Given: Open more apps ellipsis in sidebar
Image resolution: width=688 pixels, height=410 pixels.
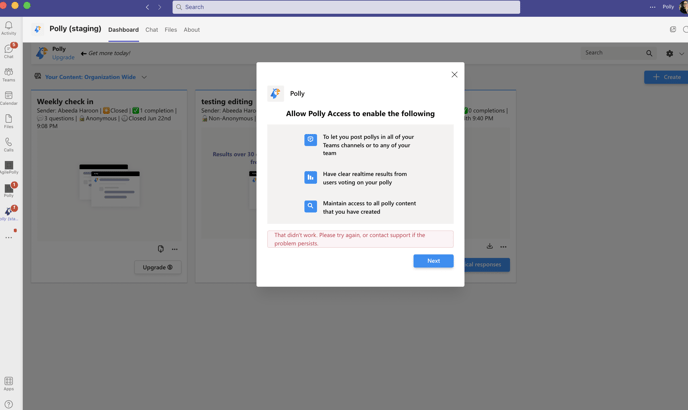Looking at the screenshot, I should 8,237.
